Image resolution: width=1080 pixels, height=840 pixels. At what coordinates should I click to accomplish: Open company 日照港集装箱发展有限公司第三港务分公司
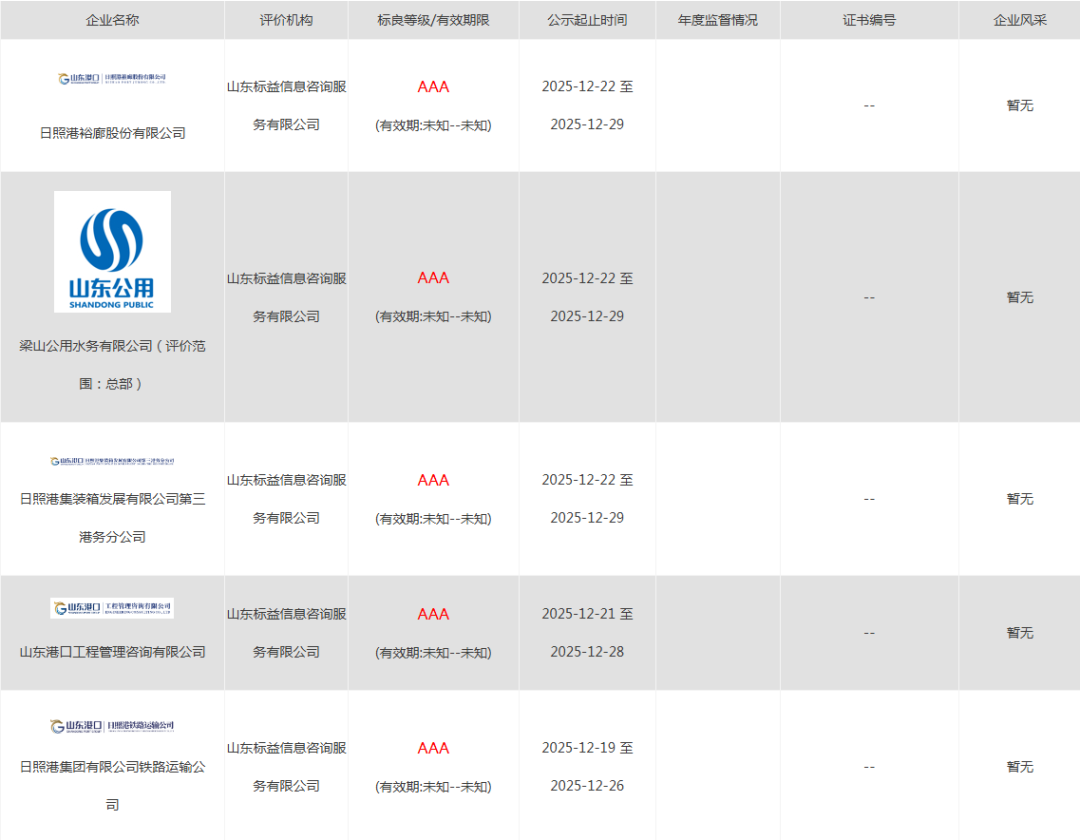[x=112, y=518]
